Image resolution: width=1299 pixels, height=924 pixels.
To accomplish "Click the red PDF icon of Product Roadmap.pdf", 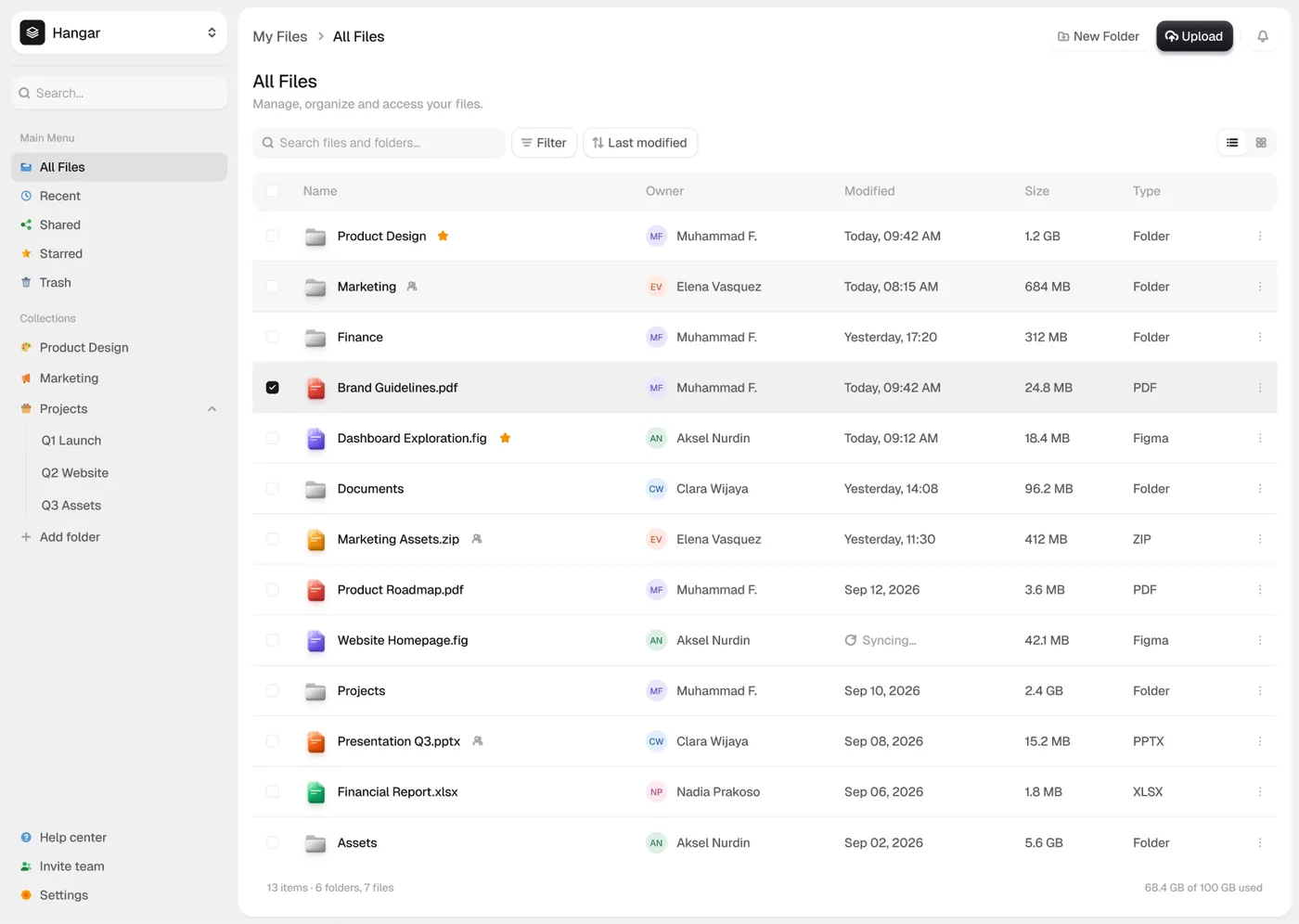I will [315, 590].
